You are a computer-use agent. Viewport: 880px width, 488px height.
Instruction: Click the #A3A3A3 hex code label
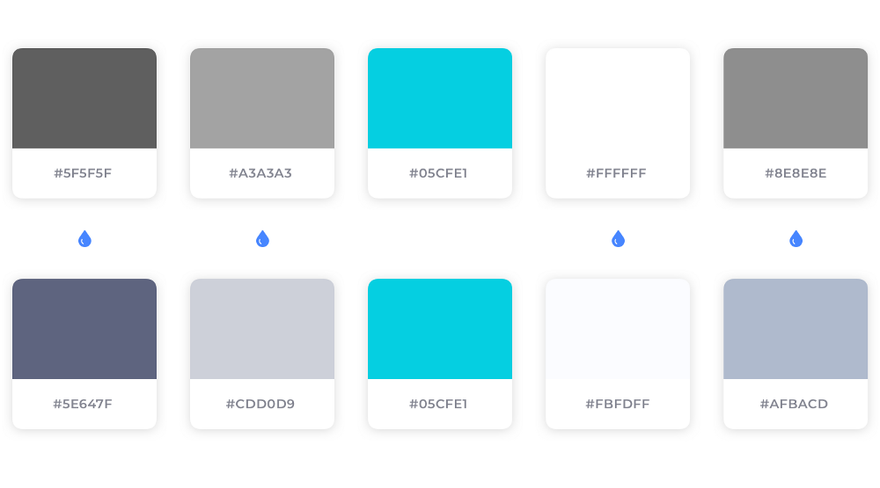click(260, 173)
